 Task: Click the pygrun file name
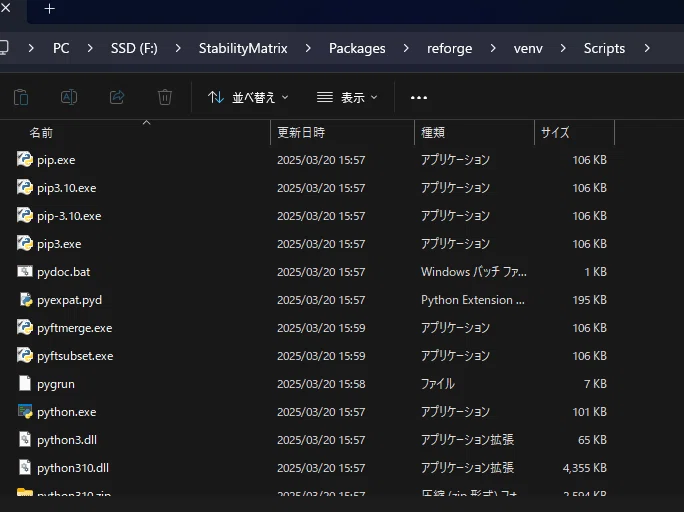click(56, 384)
